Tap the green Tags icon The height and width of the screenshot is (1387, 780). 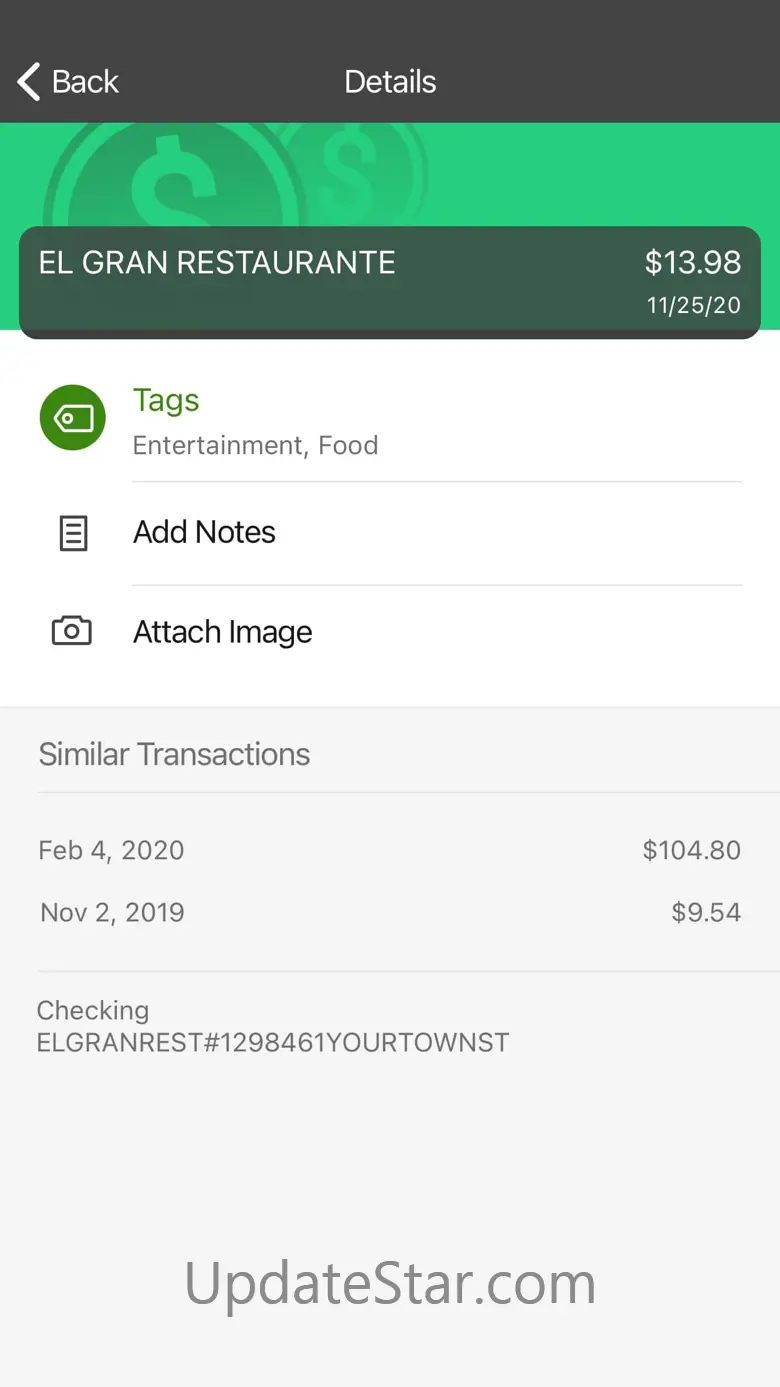(x=72, y=417)
